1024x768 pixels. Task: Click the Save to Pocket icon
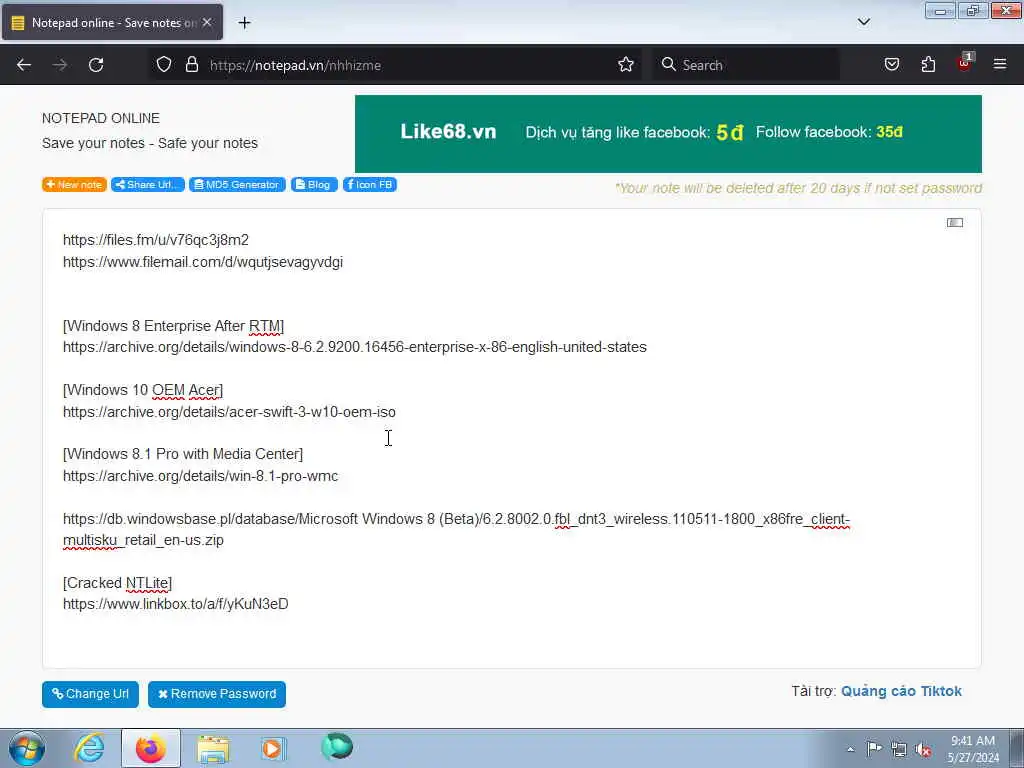[x=892, y=65]
